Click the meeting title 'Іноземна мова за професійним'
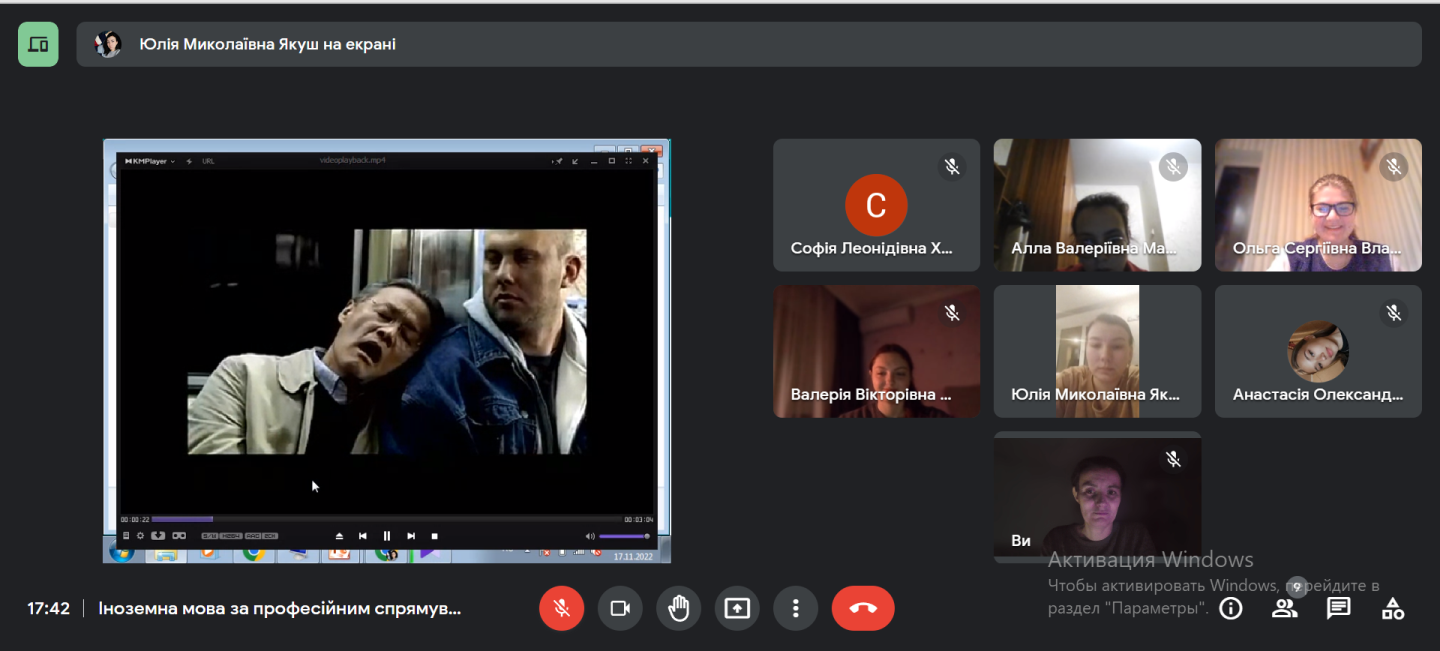 coord(280,608)
